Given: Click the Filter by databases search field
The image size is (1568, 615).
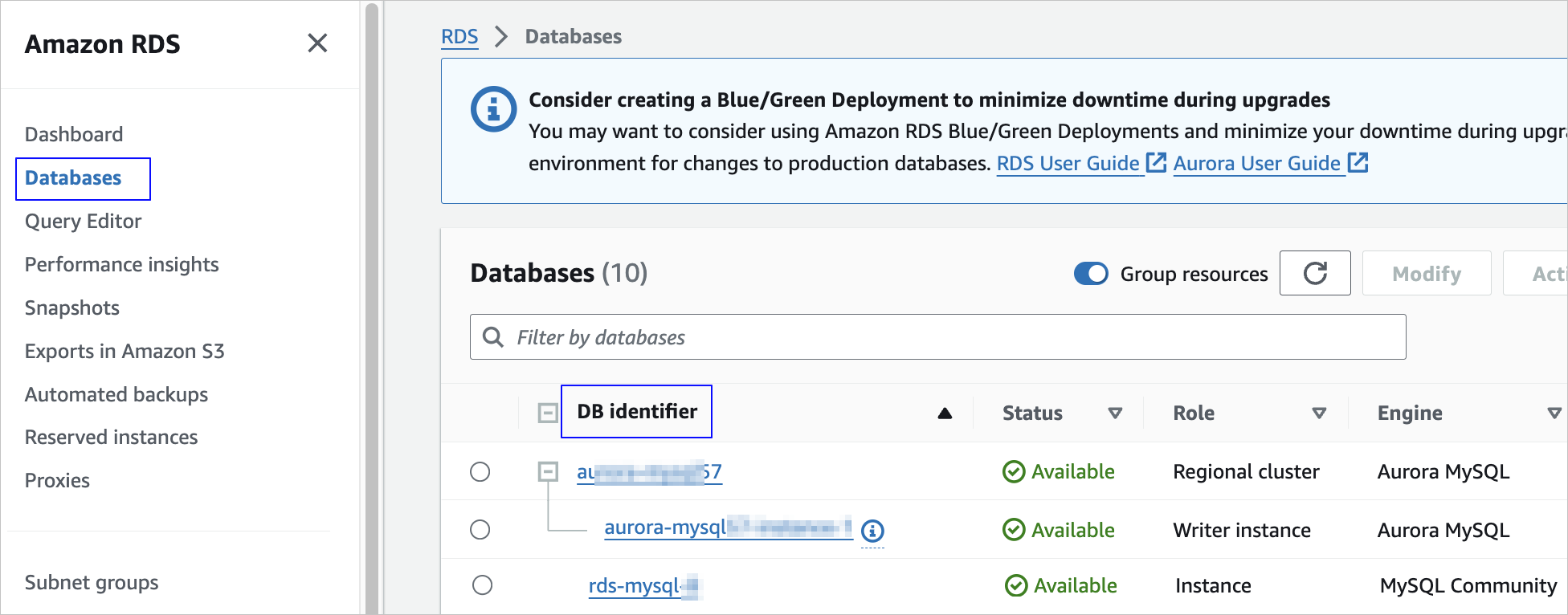Looking at the screenshot, I should [948, 337].
